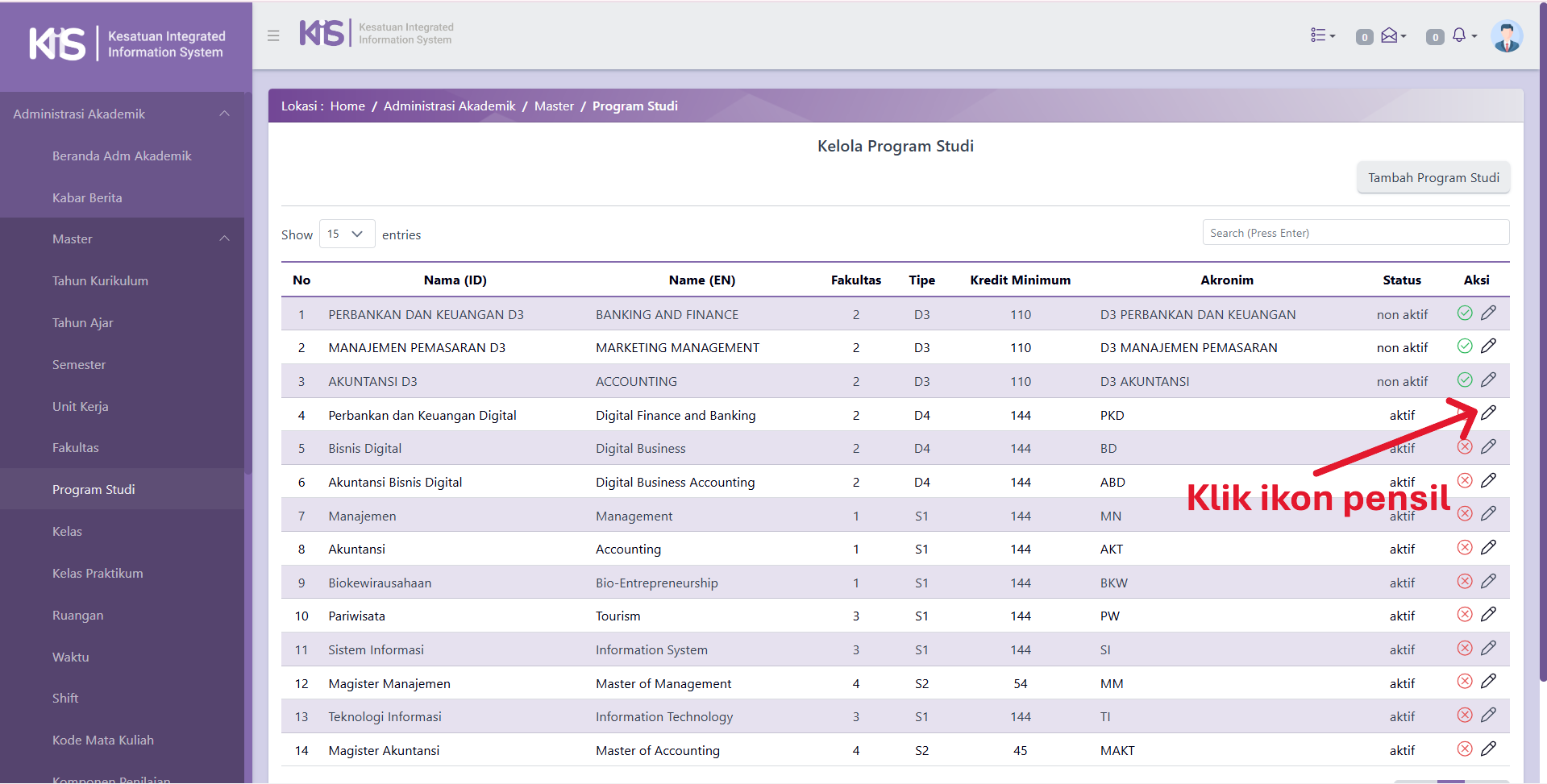The image size is (1547, 784).
Task: Deactivate Pariwisata program with red X icon
Action: (1465, 615)
